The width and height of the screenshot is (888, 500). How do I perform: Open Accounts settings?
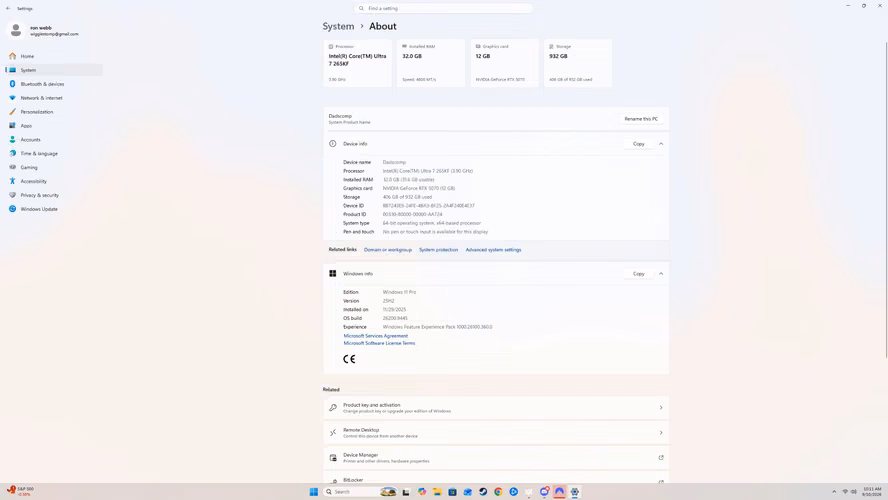[x=54, y=139]
